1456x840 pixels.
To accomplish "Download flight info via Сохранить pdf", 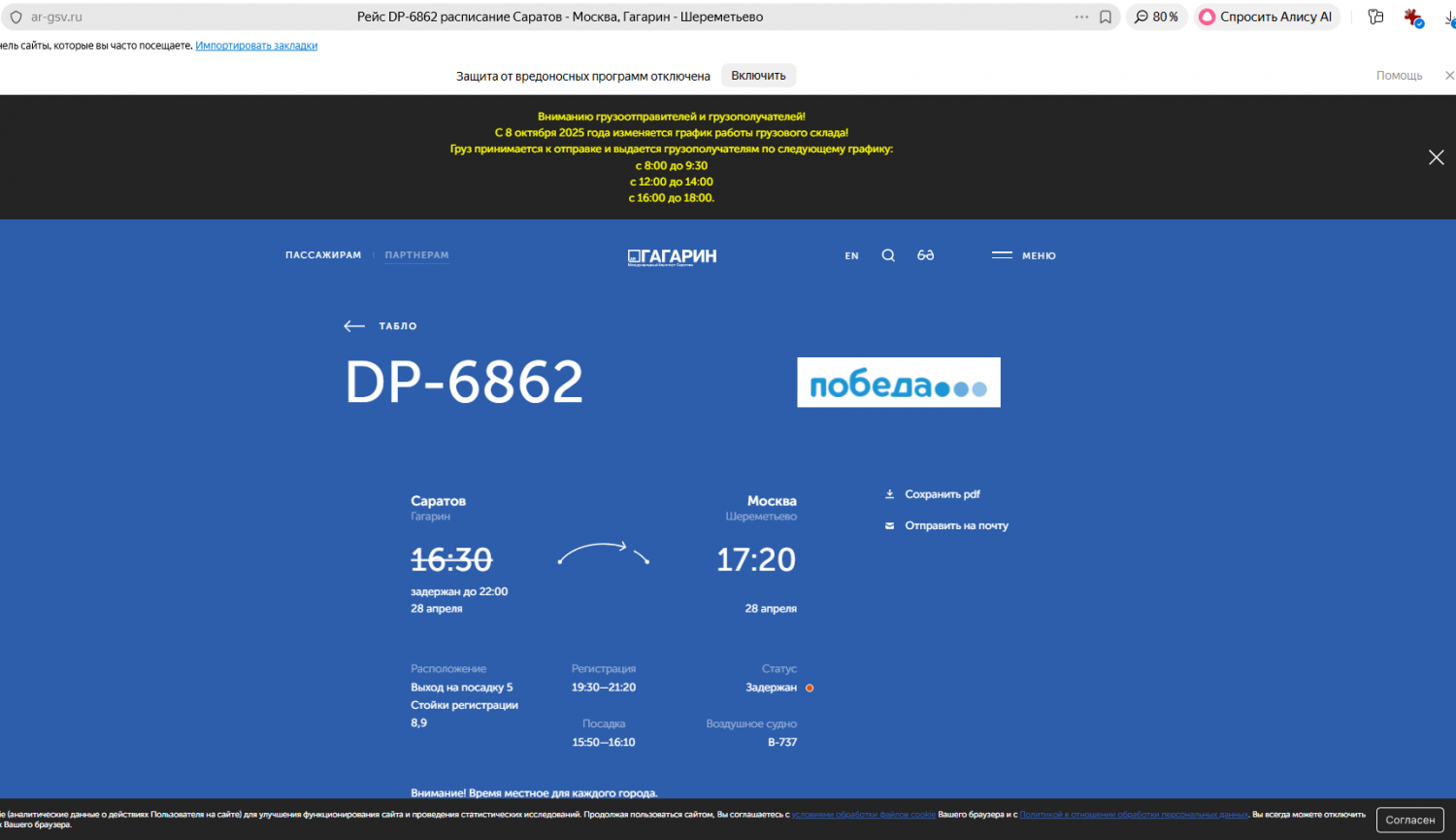I will pos(933,494).
